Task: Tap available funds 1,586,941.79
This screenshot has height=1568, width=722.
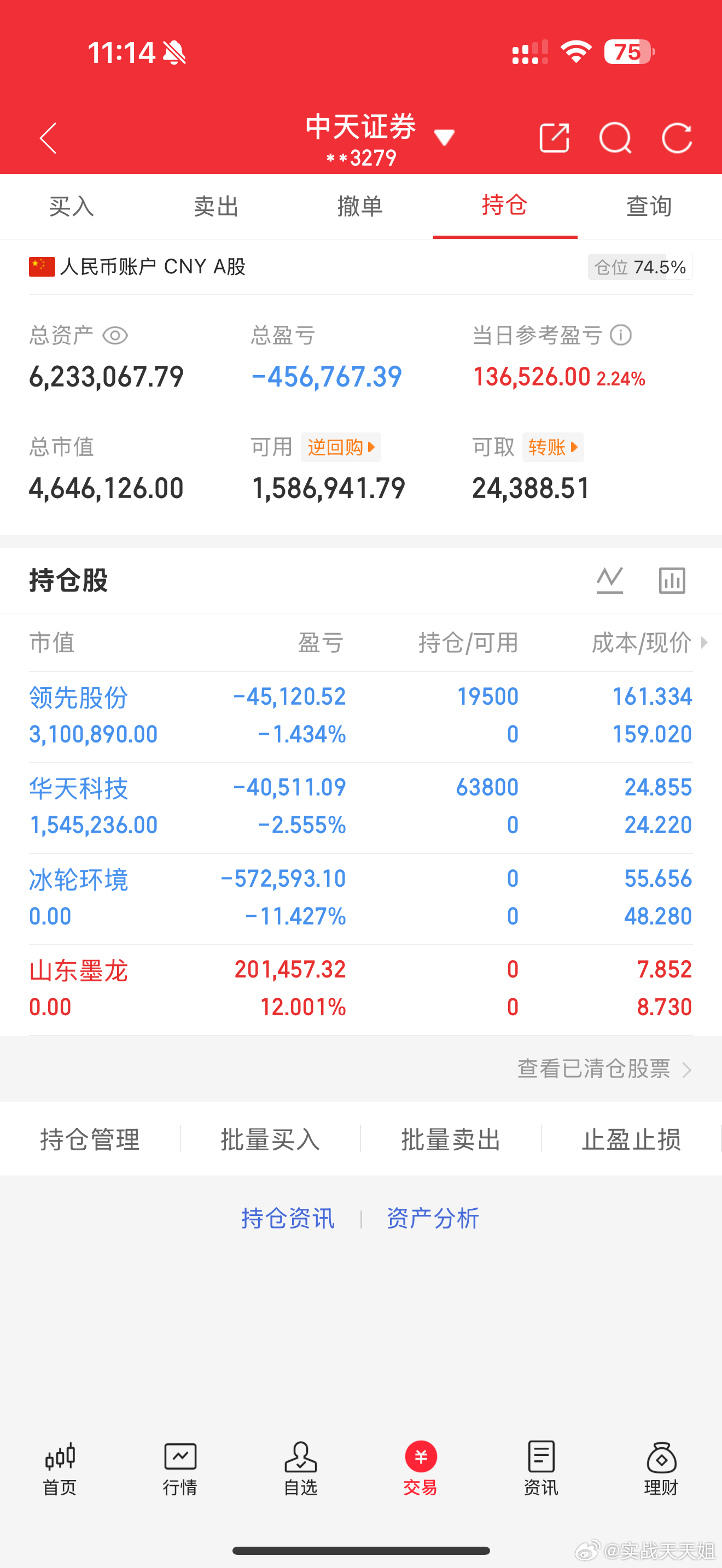Action: (x=329, y=488)
